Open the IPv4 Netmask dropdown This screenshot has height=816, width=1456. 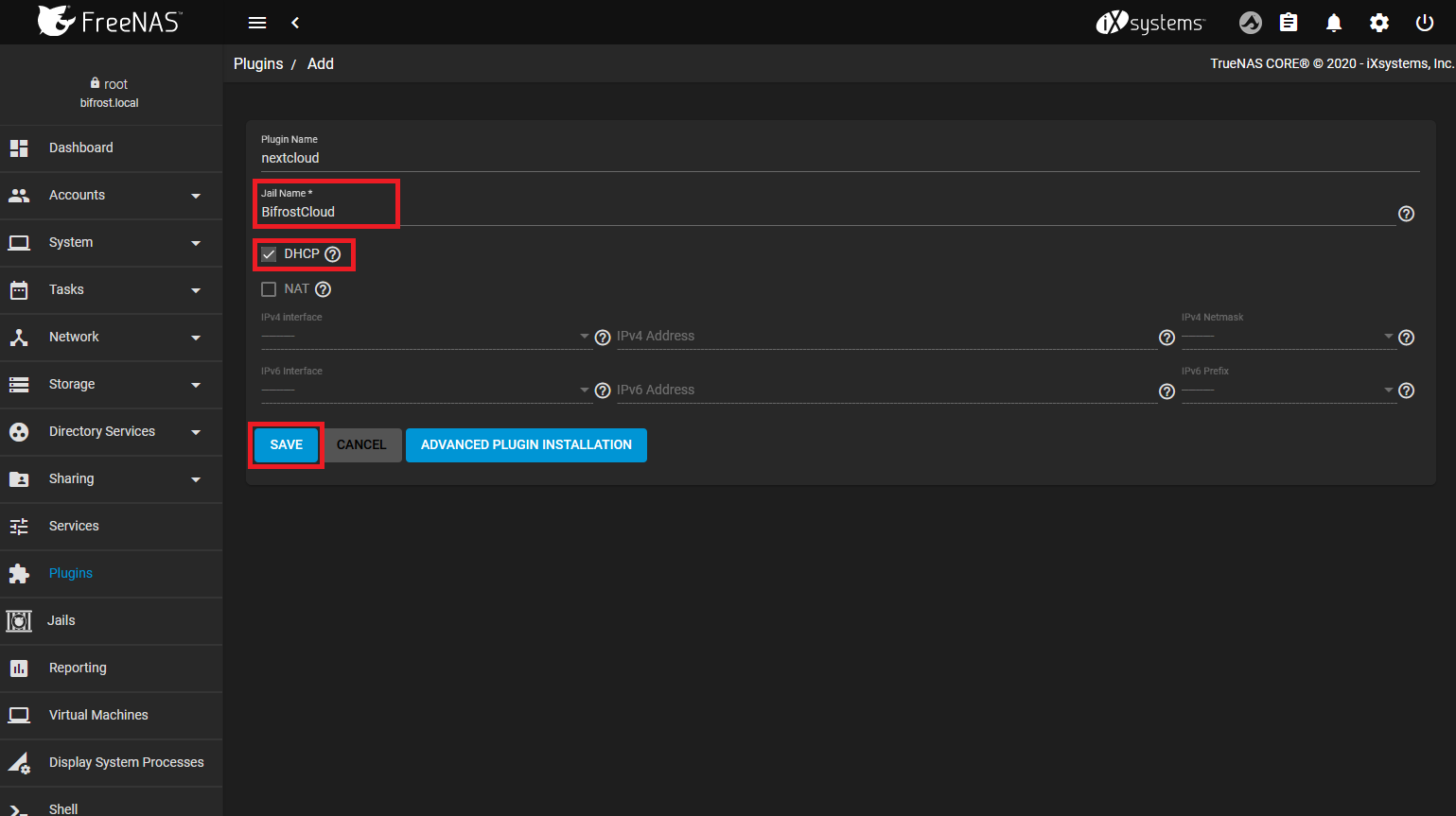[x=1289, y=337]
